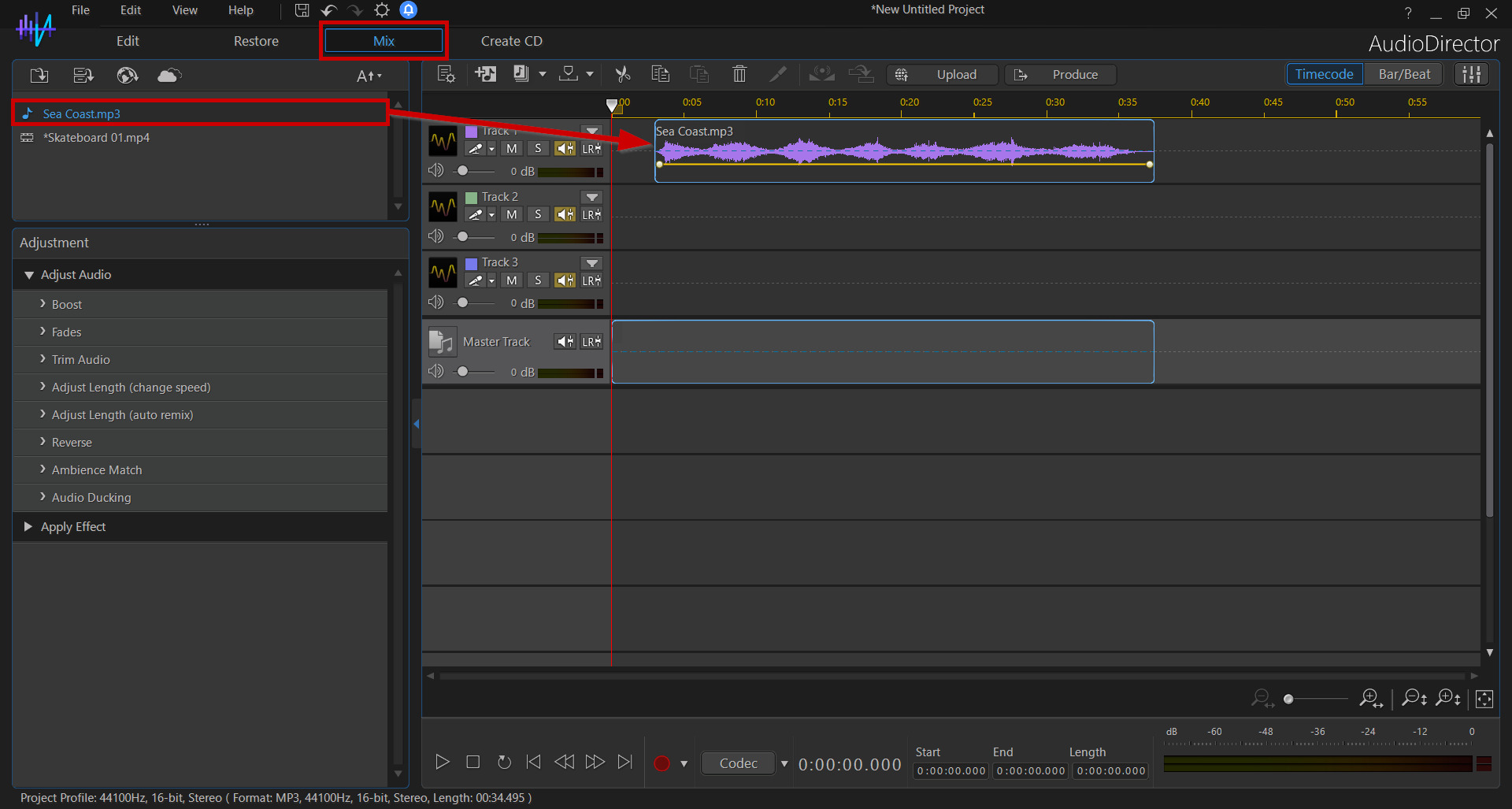Open the preferences gear icon
The height and width of the screenshot is (809, 1512).
coord(382,10)
